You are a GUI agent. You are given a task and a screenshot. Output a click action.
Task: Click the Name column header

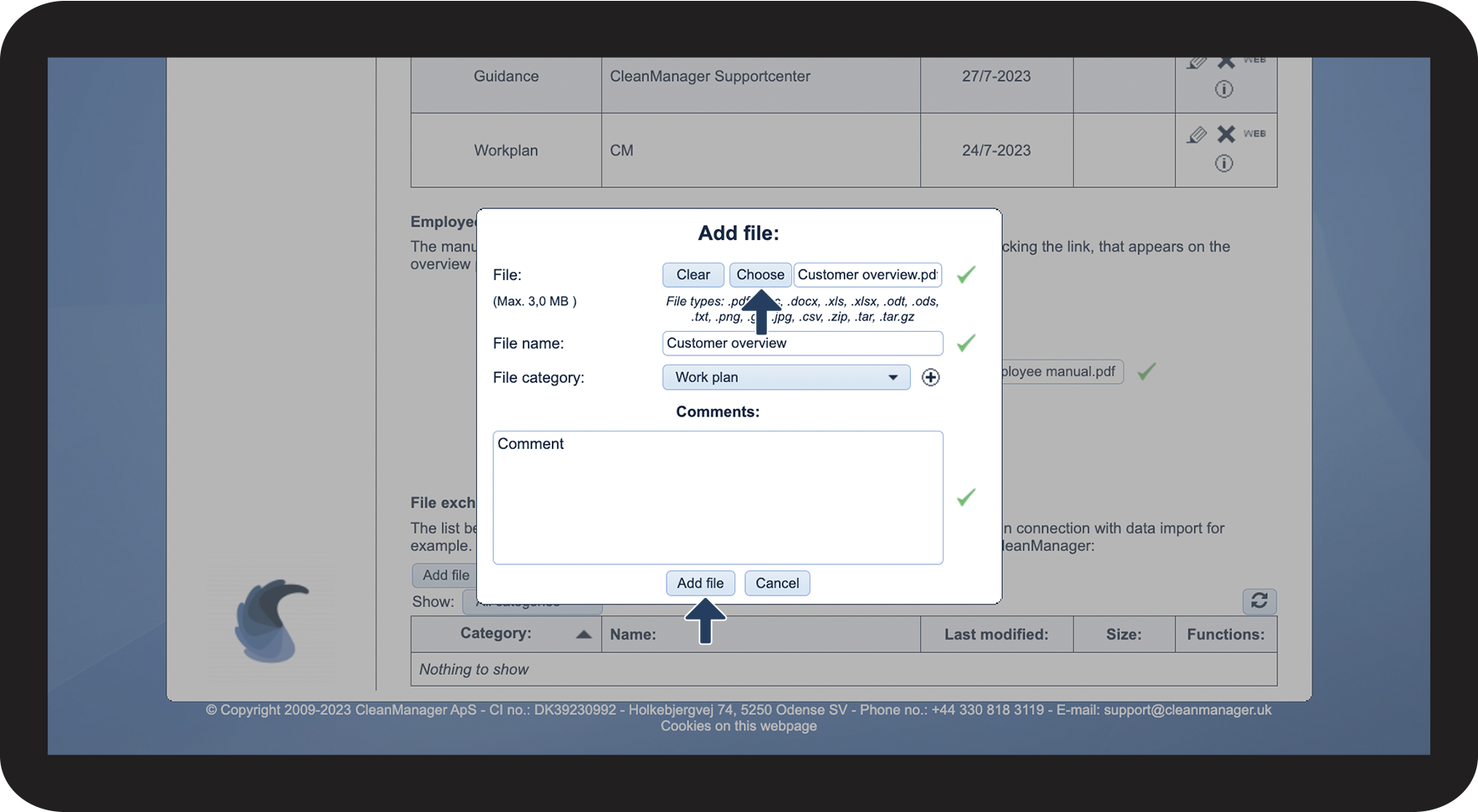click(x=633, y=635)
